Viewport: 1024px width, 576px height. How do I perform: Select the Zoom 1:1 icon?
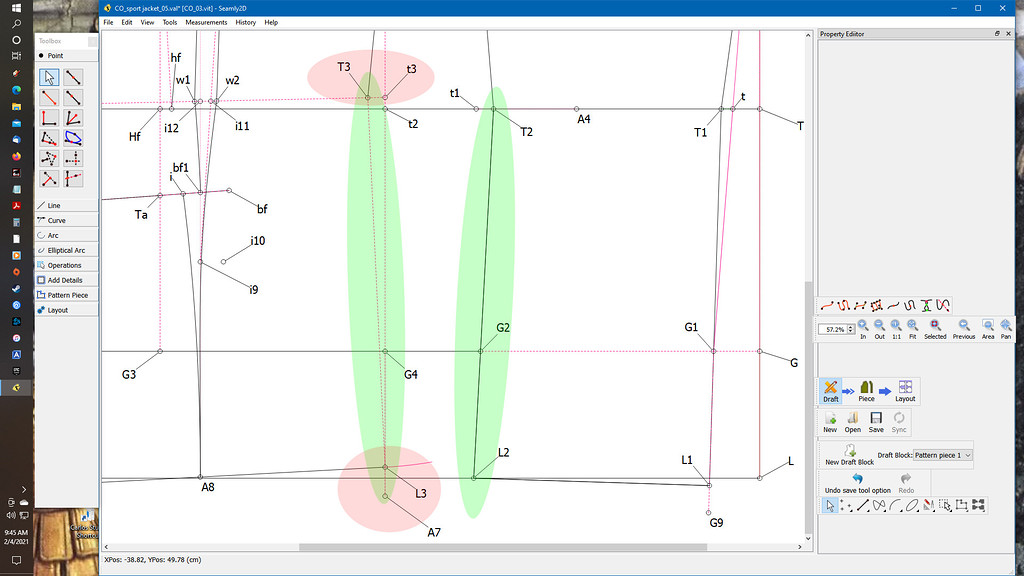click(x=896, y=325)
